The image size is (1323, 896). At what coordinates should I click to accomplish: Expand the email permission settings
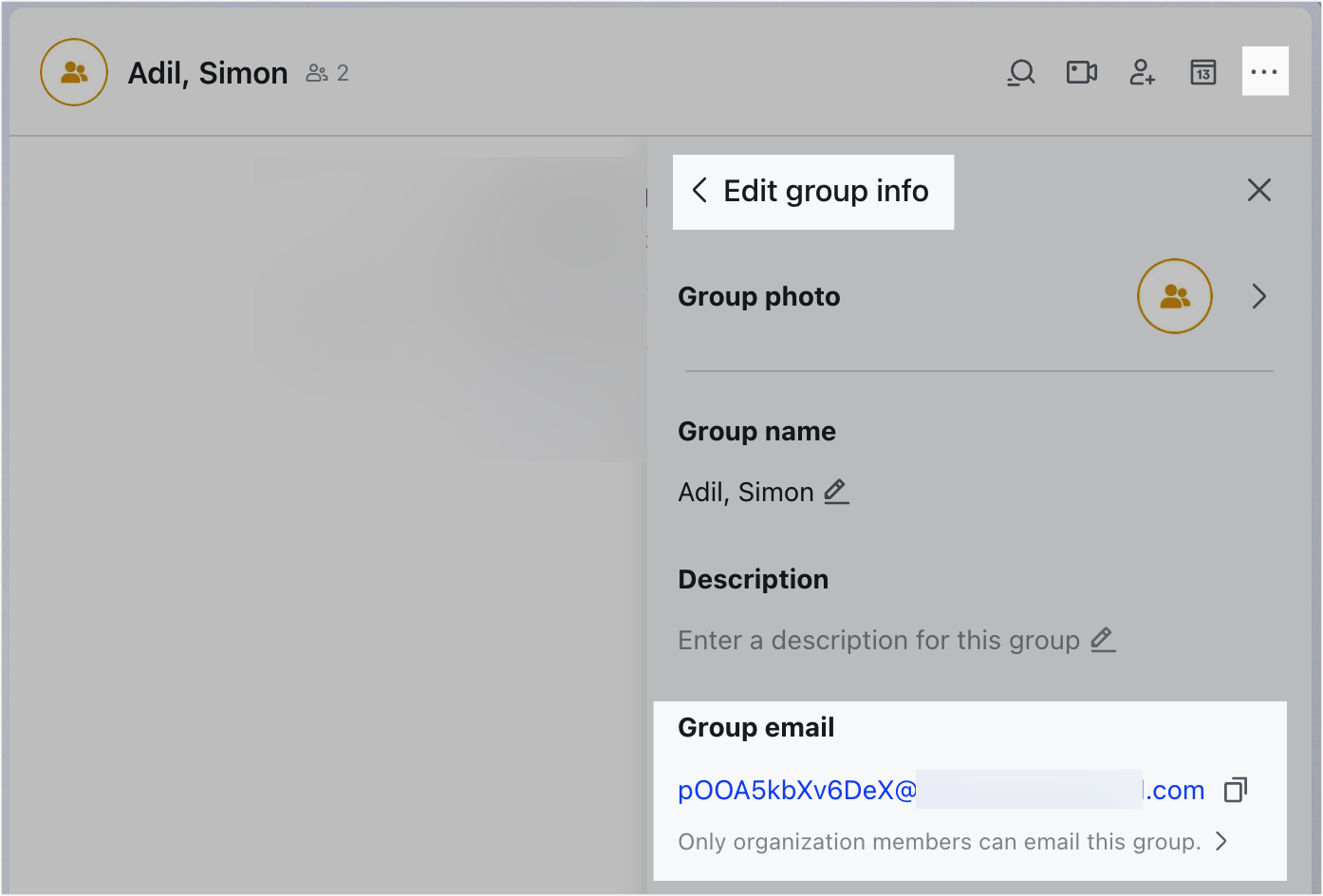(x=1220, y=841)
